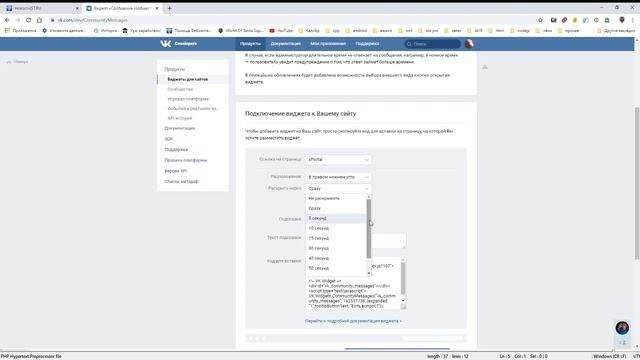Open the detailed widget documentation link
The width and height of the screenshot is (640, 360).
(353, 321)
